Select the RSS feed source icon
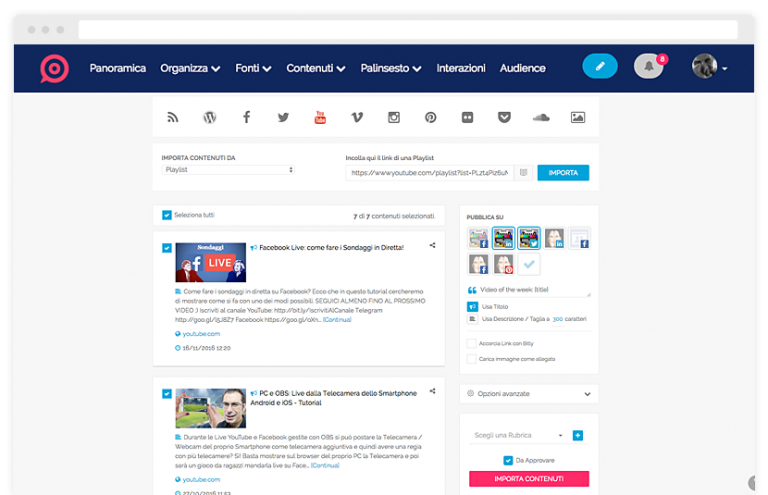 (173, 117)
